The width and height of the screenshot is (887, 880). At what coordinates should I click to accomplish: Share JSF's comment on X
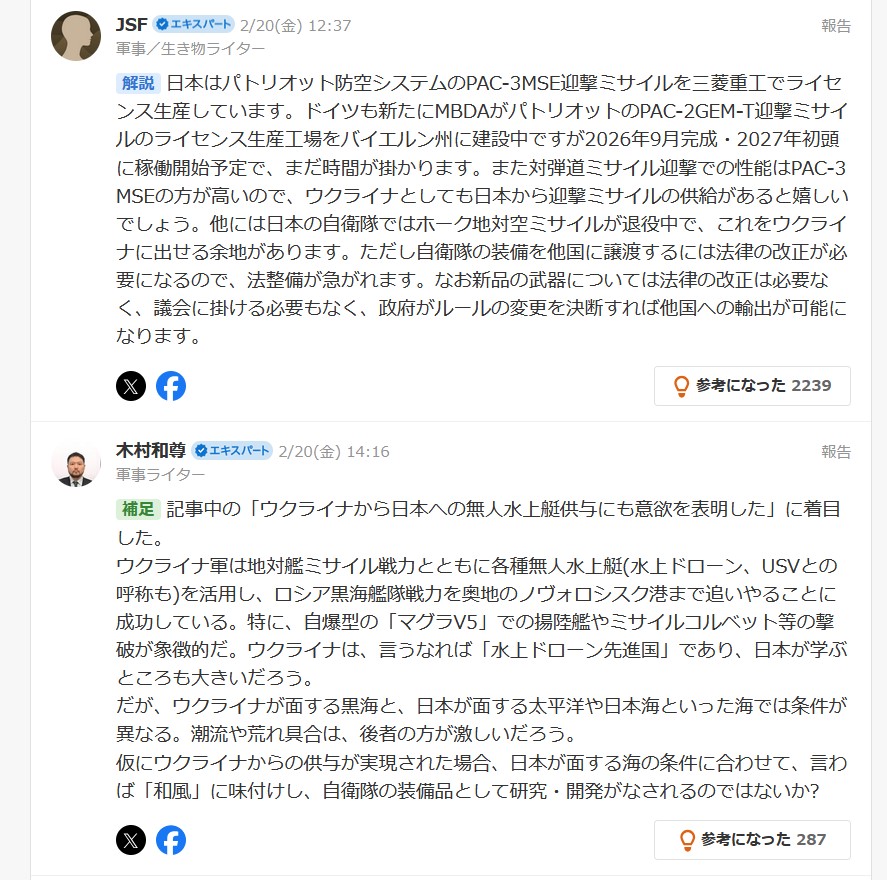[x=131, y=386]
